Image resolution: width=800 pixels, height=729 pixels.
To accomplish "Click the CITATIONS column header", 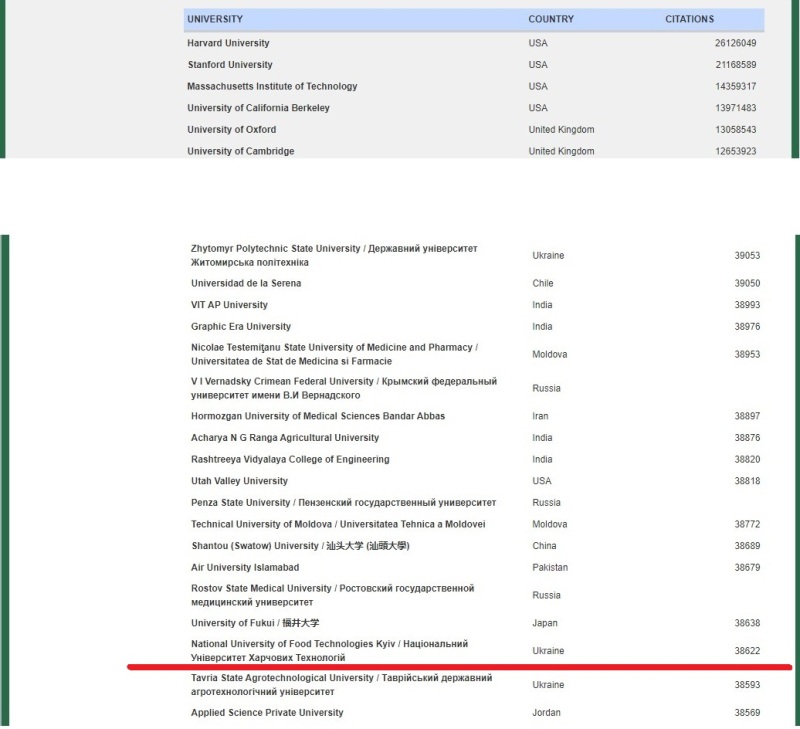I will (x=689, y=19).
